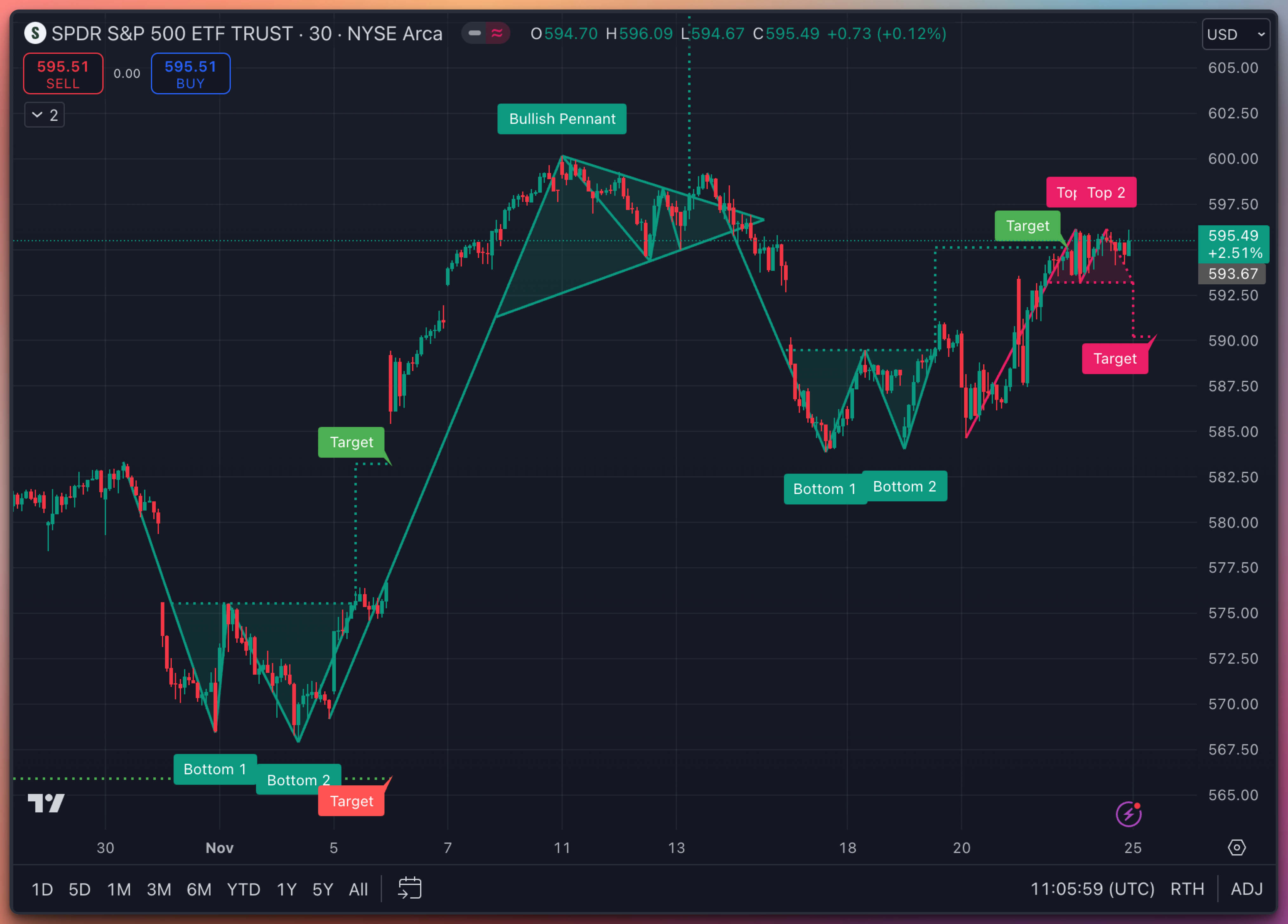Click the C595.49 close value
The image size is (1288, 924).
[786, 34]
